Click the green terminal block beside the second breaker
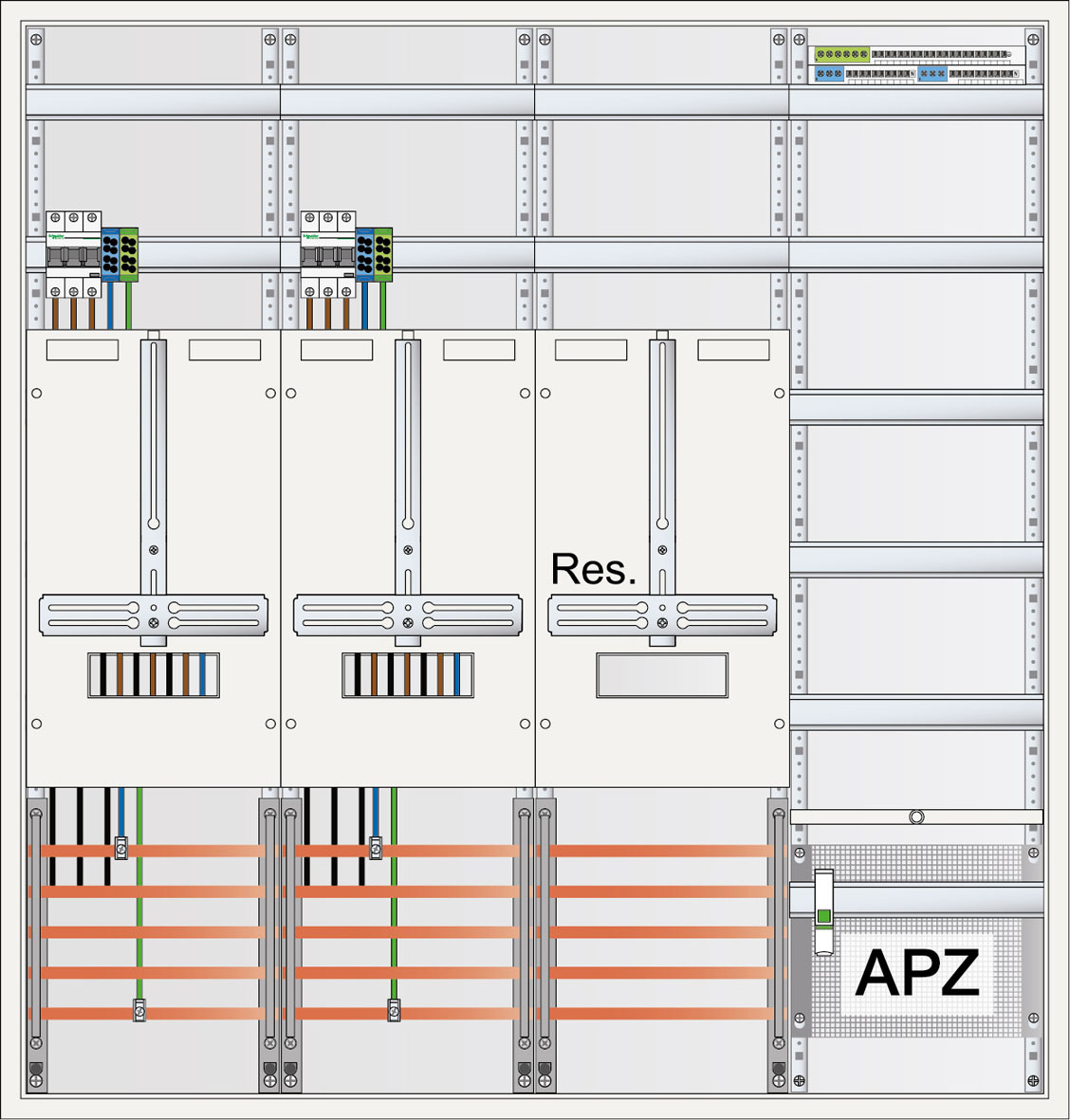The image size is (1070, 1120). coord(383,254)
